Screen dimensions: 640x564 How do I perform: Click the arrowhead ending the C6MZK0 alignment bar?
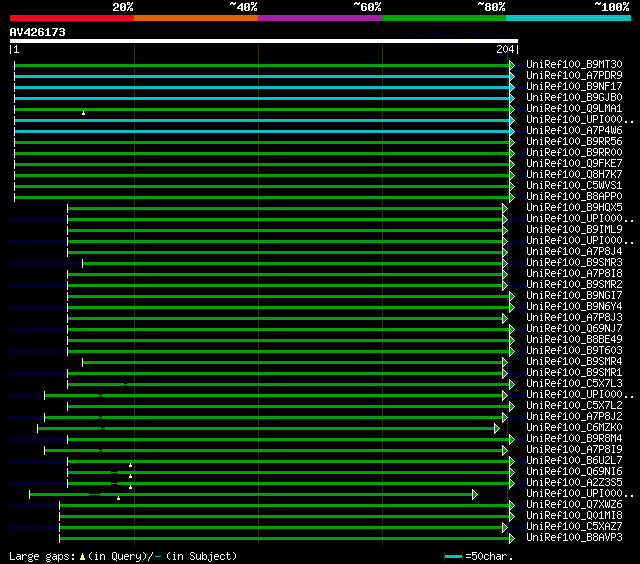pos(497,429)
